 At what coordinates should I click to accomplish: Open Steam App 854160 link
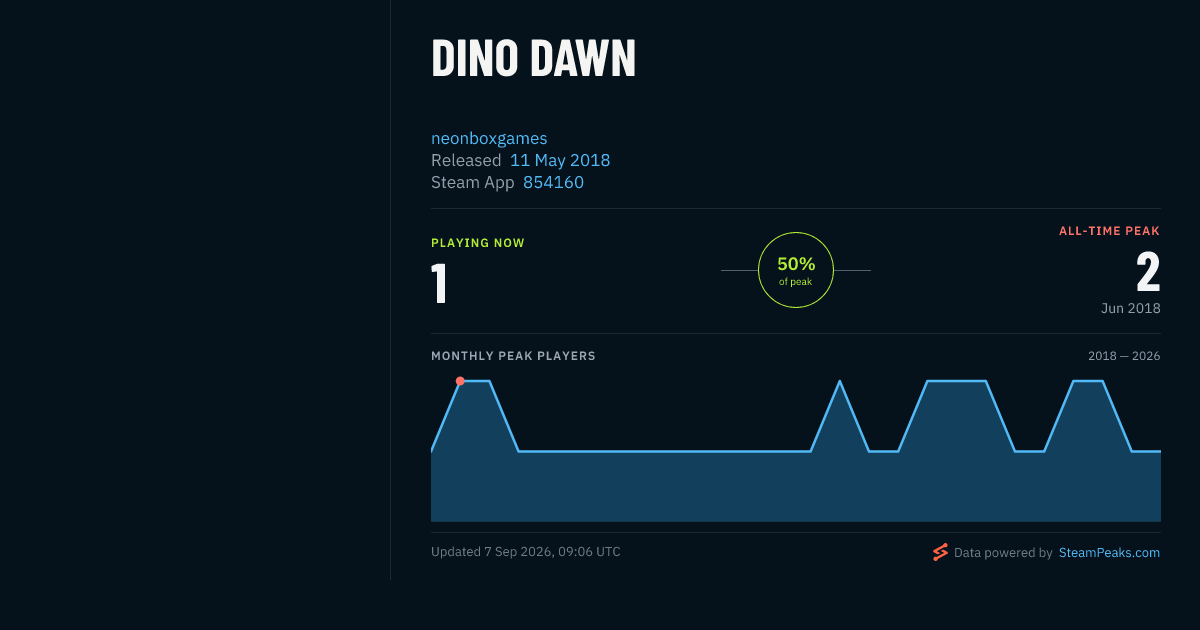click(x=553, y=182)
